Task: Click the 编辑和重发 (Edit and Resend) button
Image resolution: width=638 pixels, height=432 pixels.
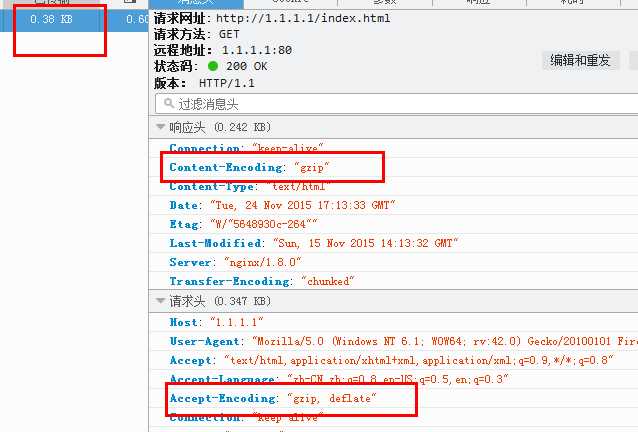Action: [581, 61]
